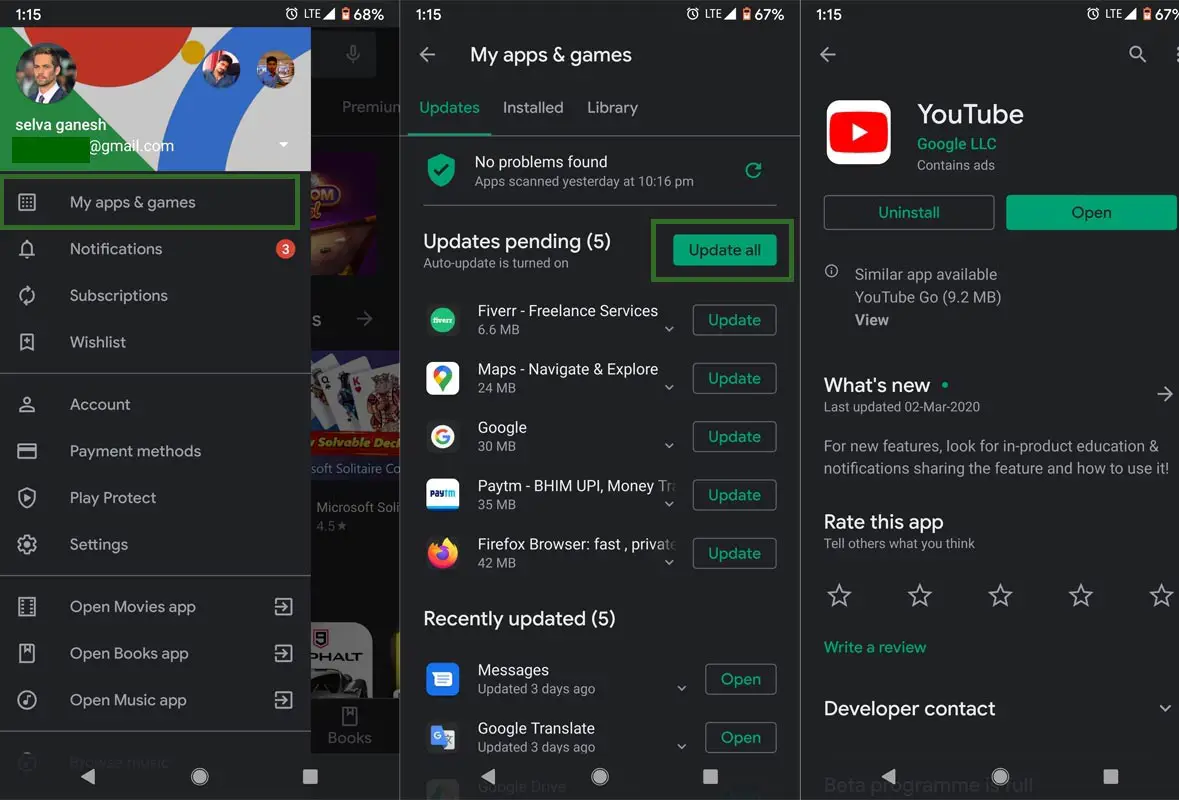Switch to the Updates tab
1179x800 pixels.
[x=449, y=108]
